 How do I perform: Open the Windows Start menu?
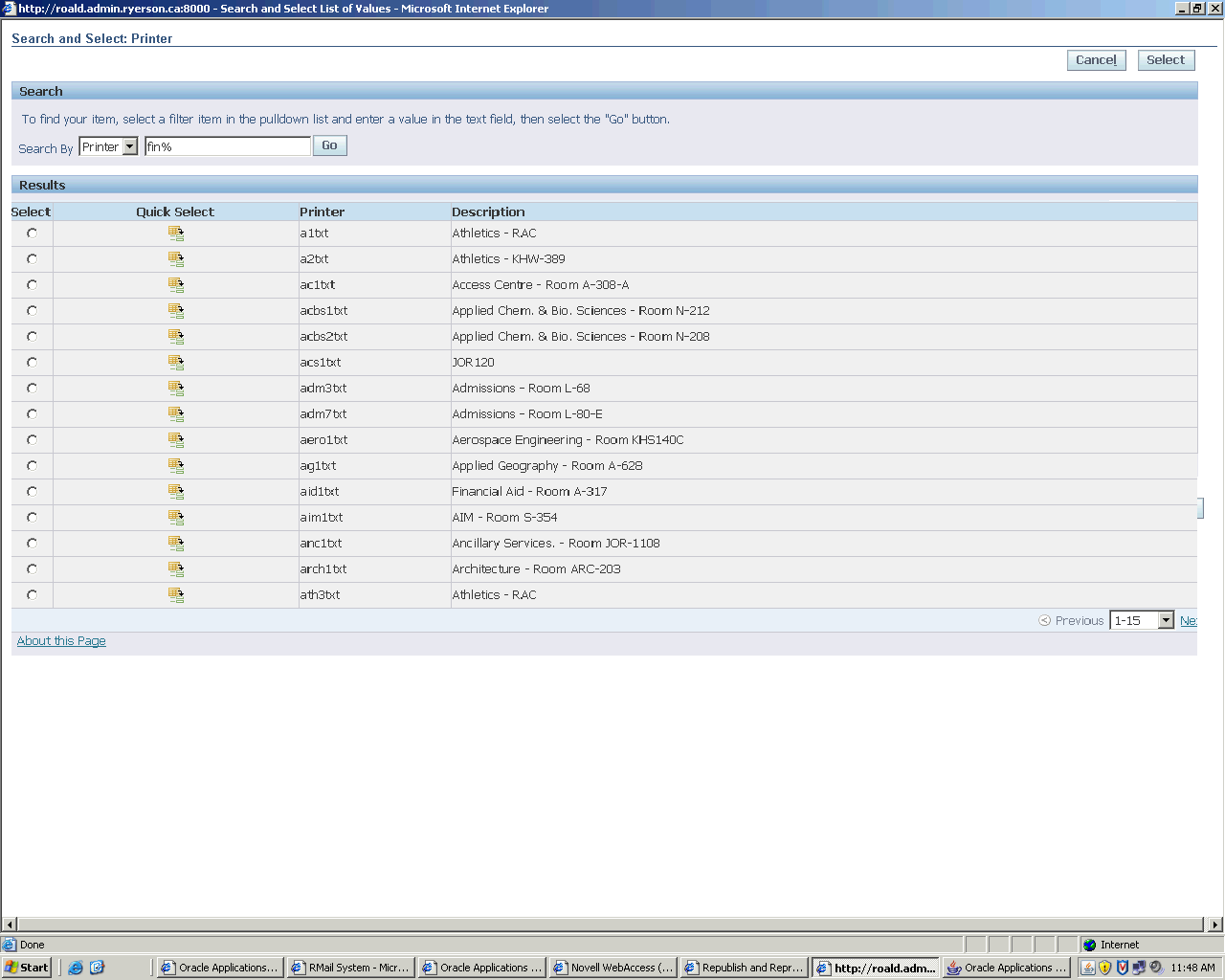coord(27,968)
